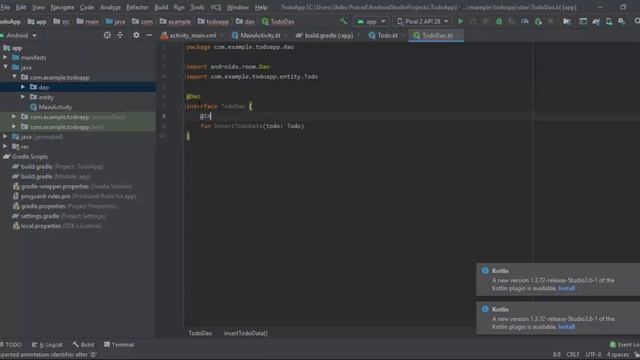
Task: Open Project panel gear settings
Action: click(136, 36)
